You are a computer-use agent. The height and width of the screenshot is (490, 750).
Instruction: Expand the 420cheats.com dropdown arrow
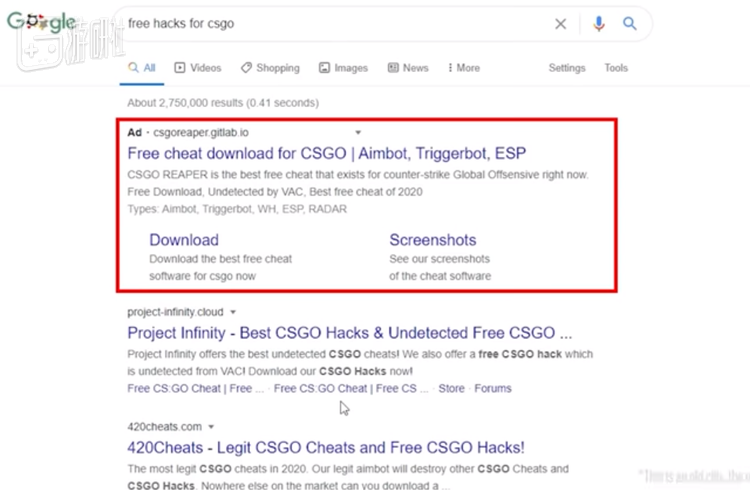pyautogui.click(x=212, y=426)
